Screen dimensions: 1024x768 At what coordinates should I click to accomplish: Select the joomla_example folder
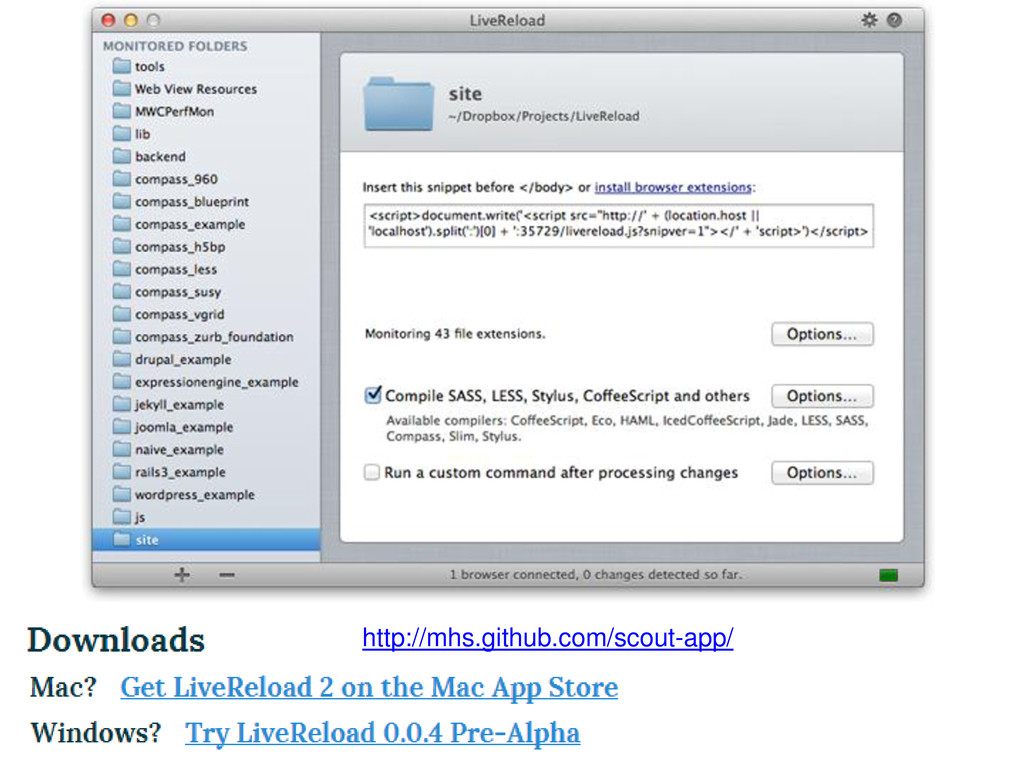[x=184, y=427]
